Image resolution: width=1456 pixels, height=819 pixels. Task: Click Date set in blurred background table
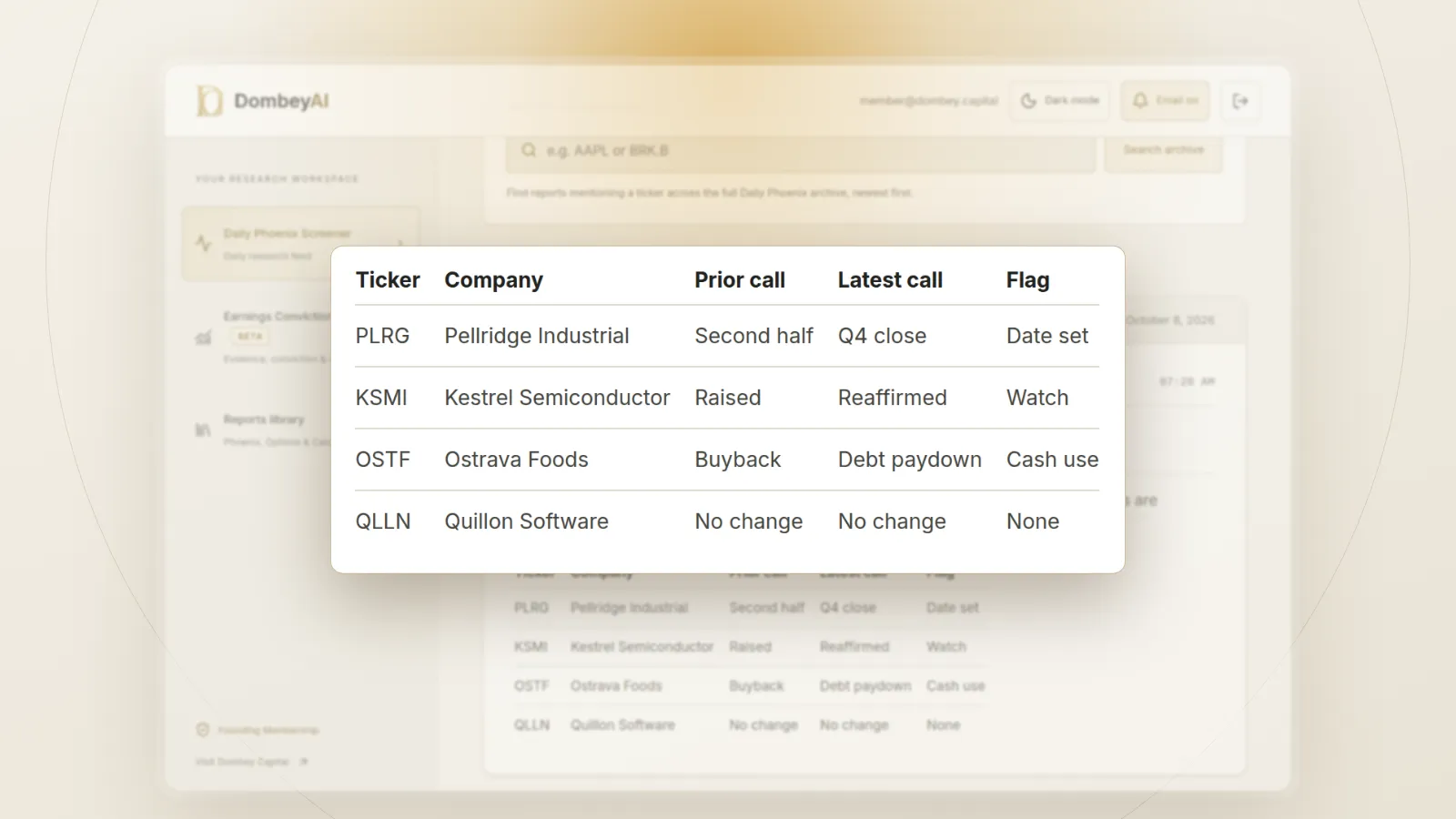pos(953,608)
